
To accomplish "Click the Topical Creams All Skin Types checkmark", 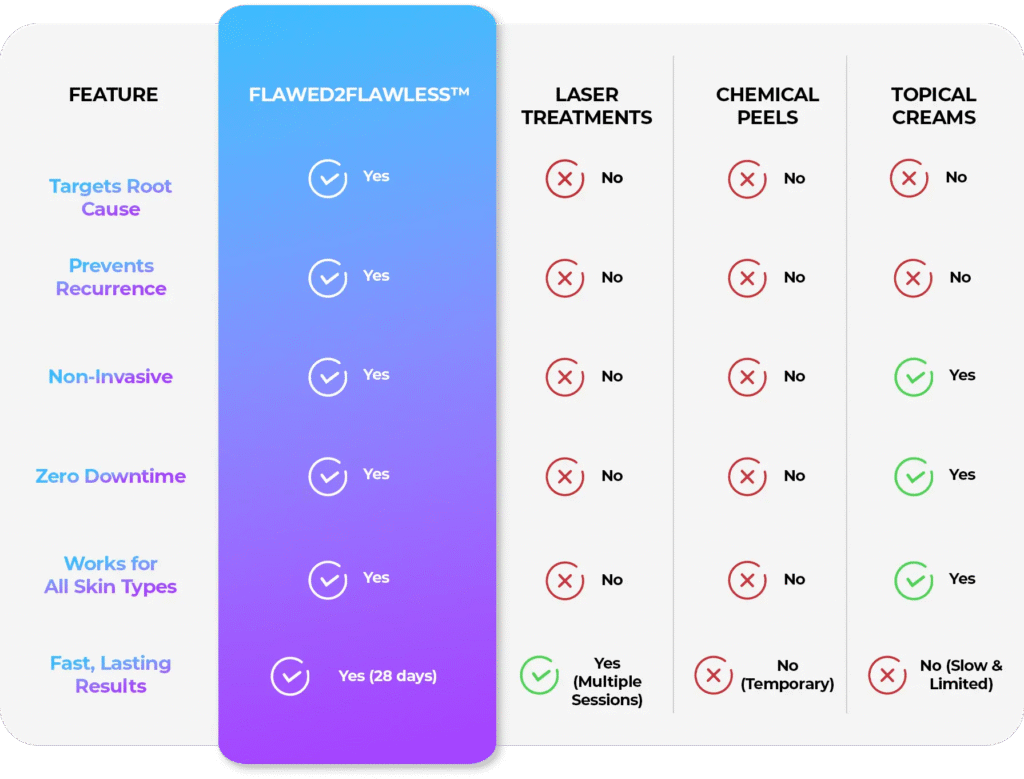I will coord(914,580).
